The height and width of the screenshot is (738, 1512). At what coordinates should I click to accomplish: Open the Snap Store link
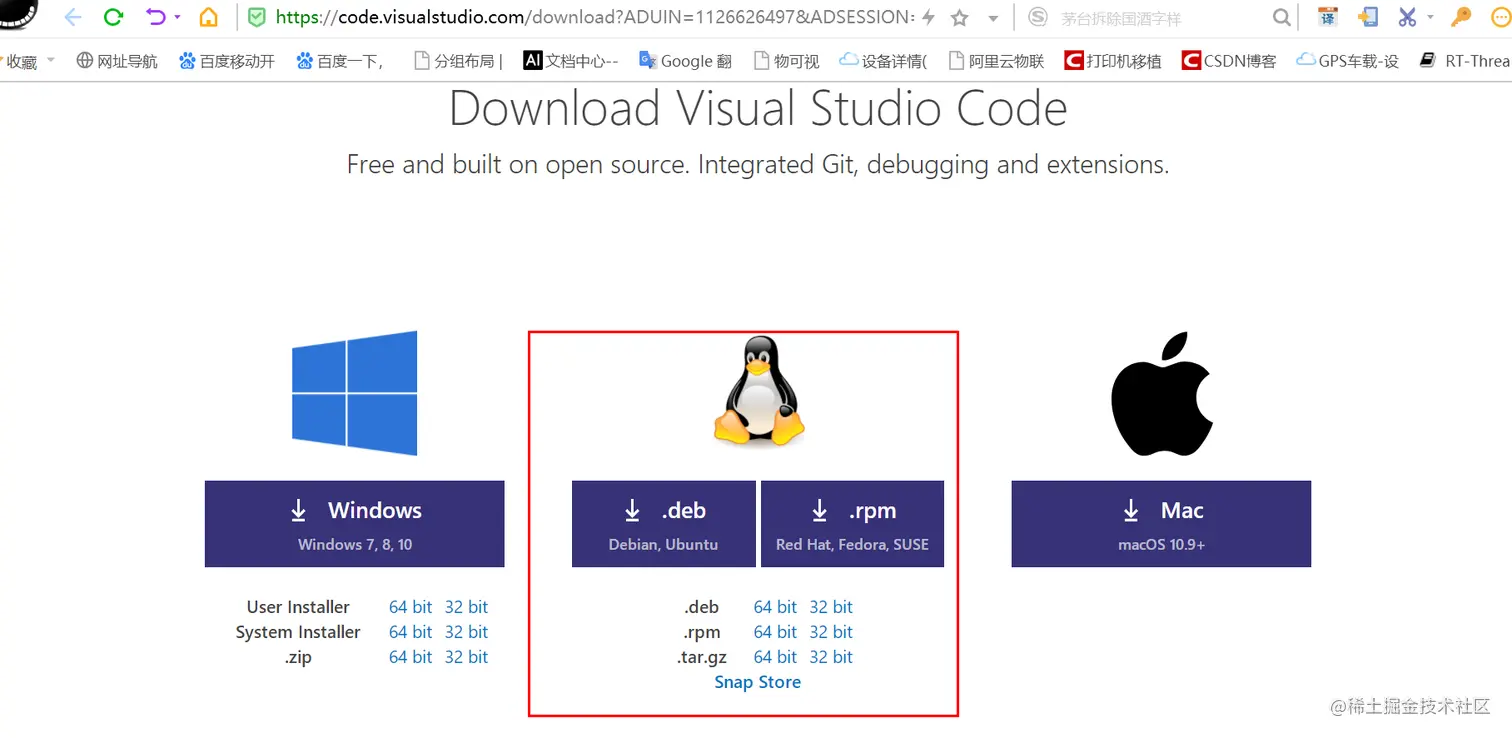(x=757, y=682)
